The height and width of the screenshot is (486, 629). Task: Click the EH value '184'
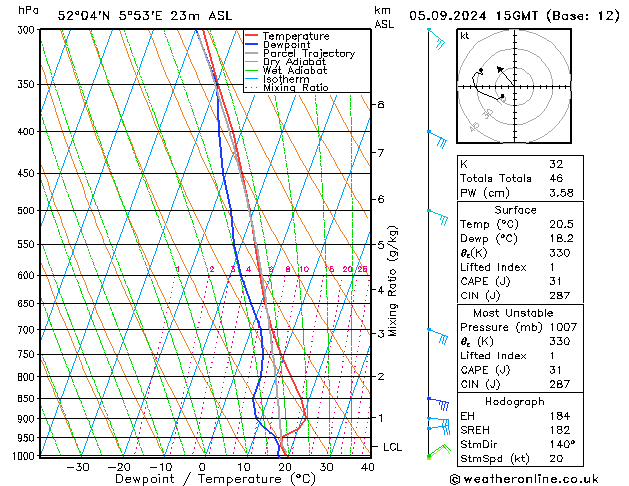click(560, 416)
